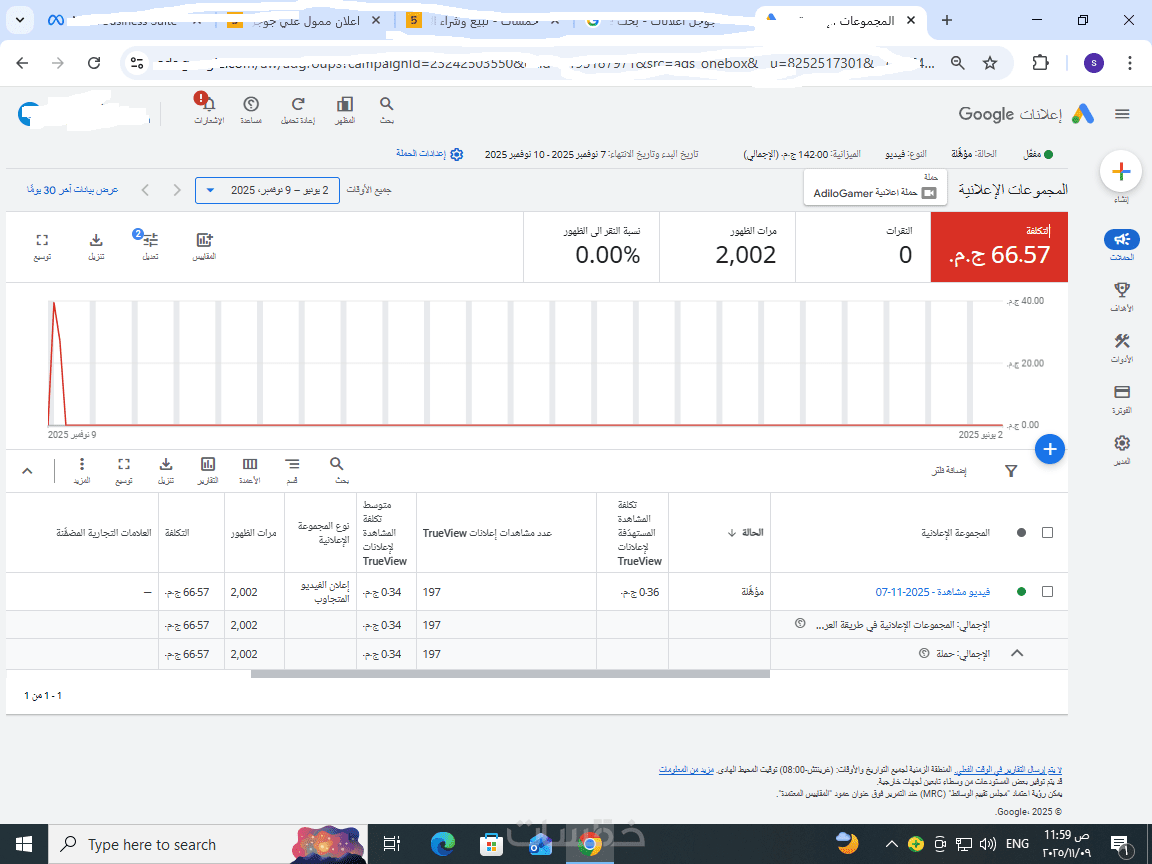Image resolution: width=1152 pixels, height=864 pixels.
Task: Open the date range dropdown
Action: 267,190
